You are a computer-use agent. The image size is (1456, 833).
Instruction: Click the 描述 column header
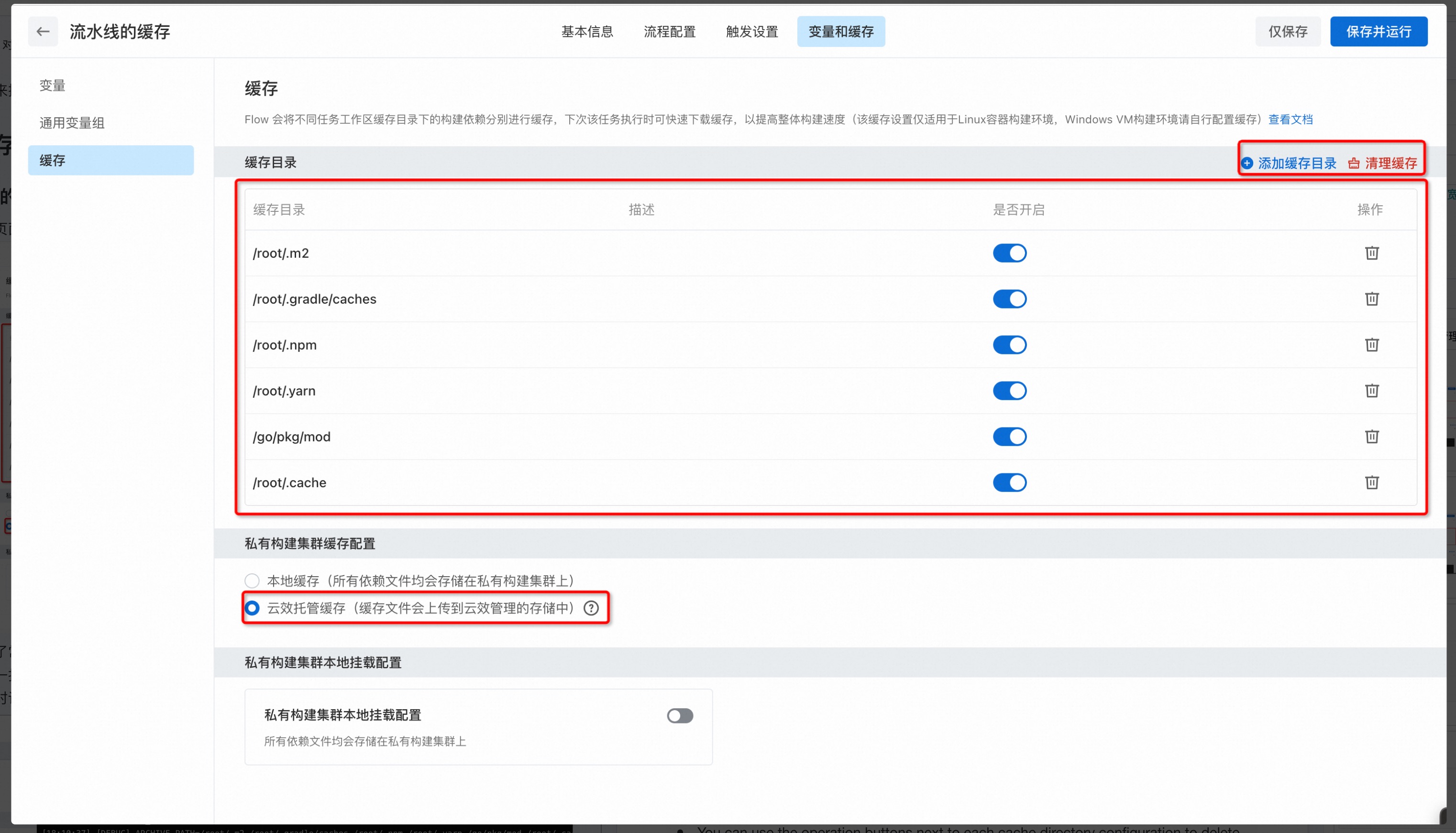[x=641, y=209]
